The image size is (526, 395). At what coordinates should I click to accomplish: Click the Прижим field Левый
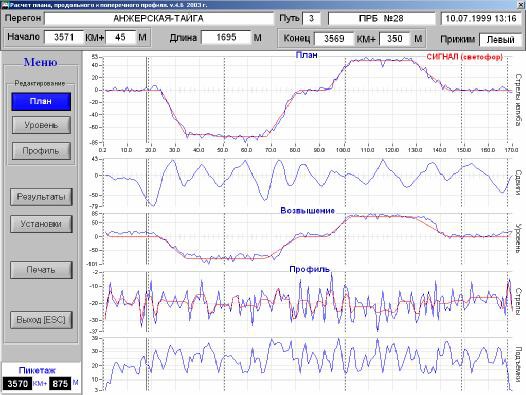point(500,40)
